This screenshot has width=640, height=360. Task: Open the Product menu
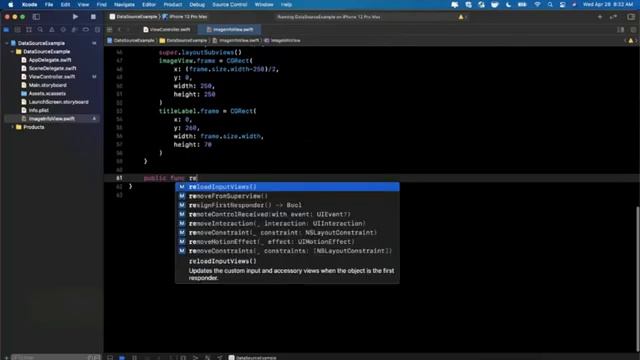click(x=173, y=4)
